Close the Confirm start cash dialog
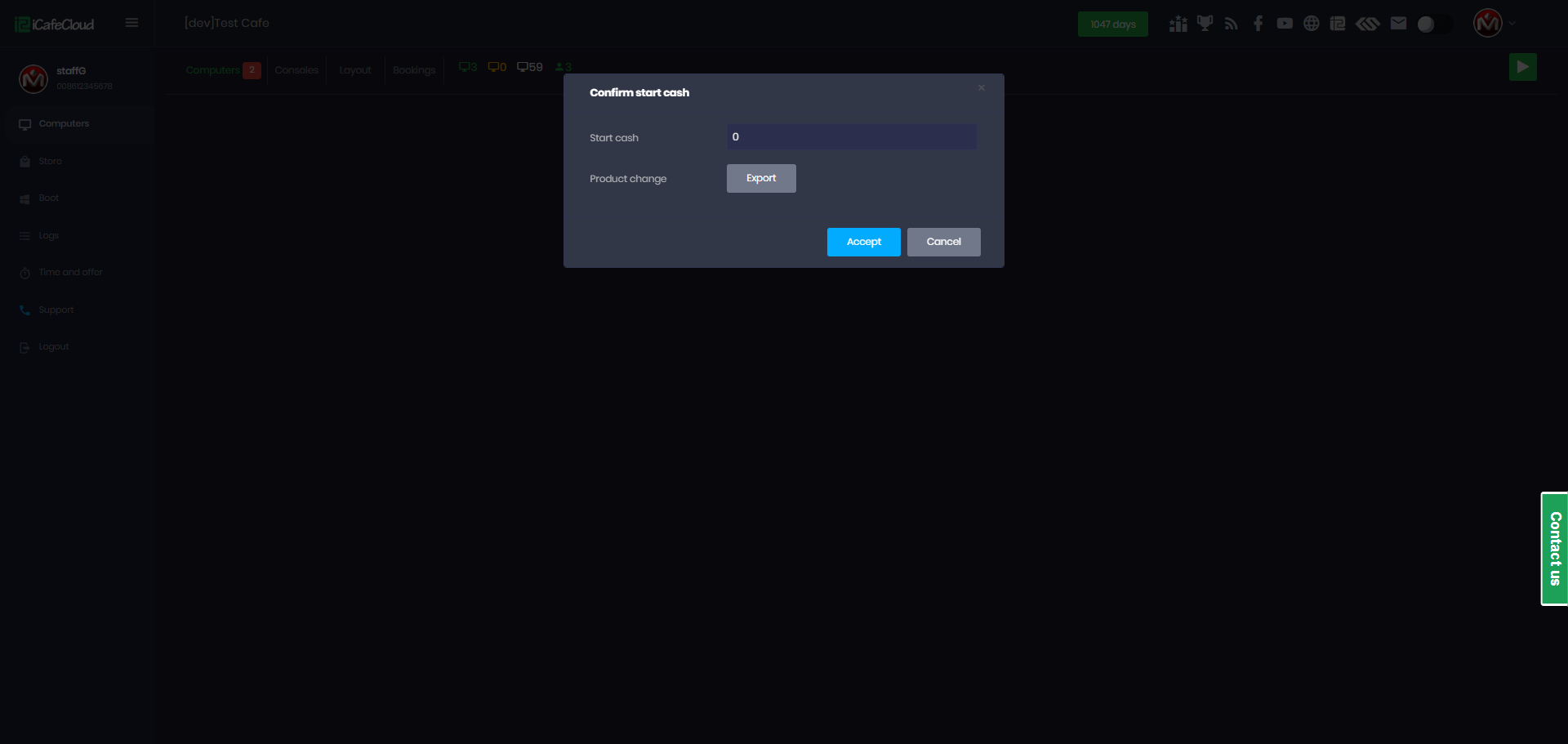Screen dimensions: 1568x744 [x=982, y=88]
